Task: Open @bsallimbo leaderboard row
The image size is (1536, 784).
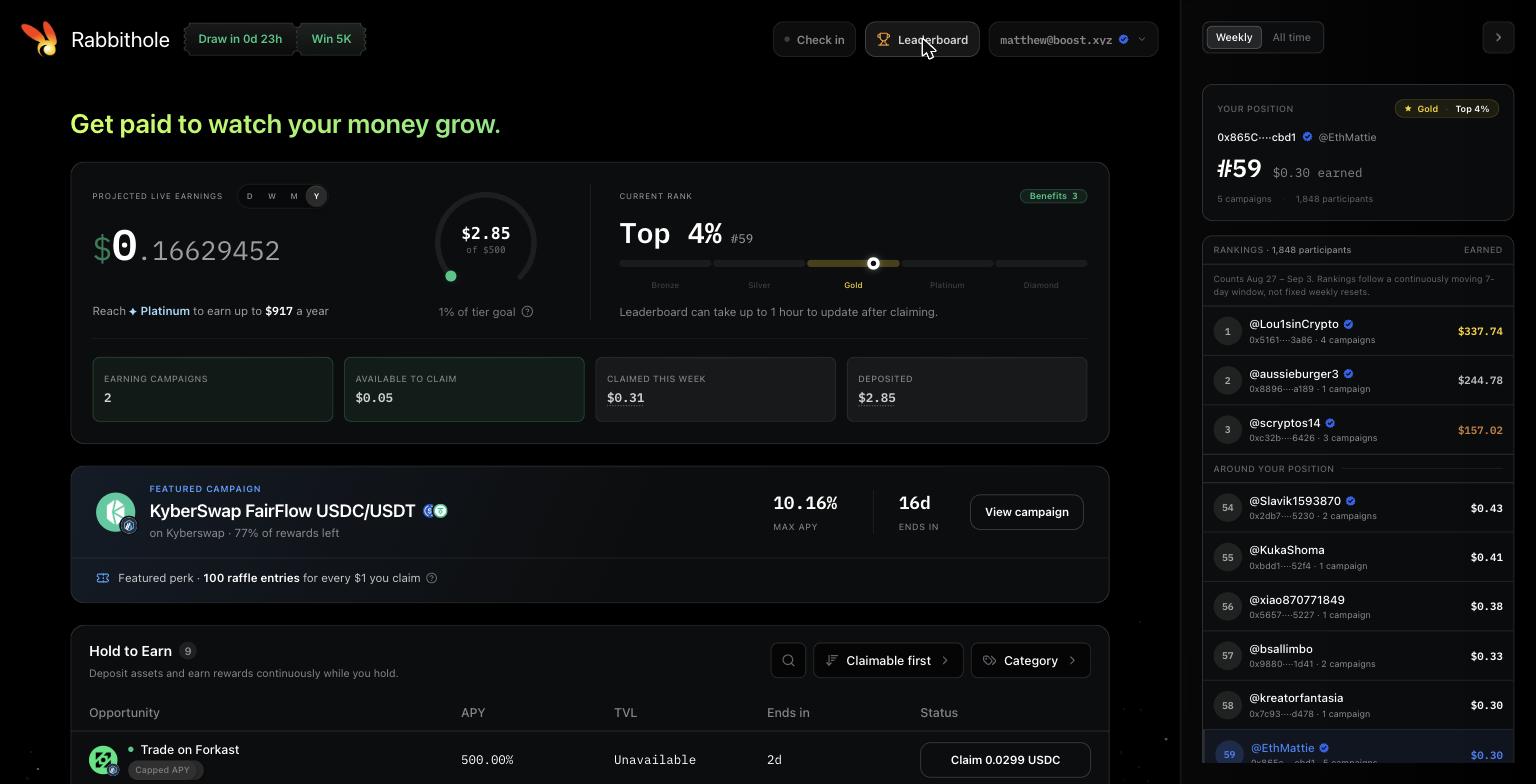Action: 1358,656
